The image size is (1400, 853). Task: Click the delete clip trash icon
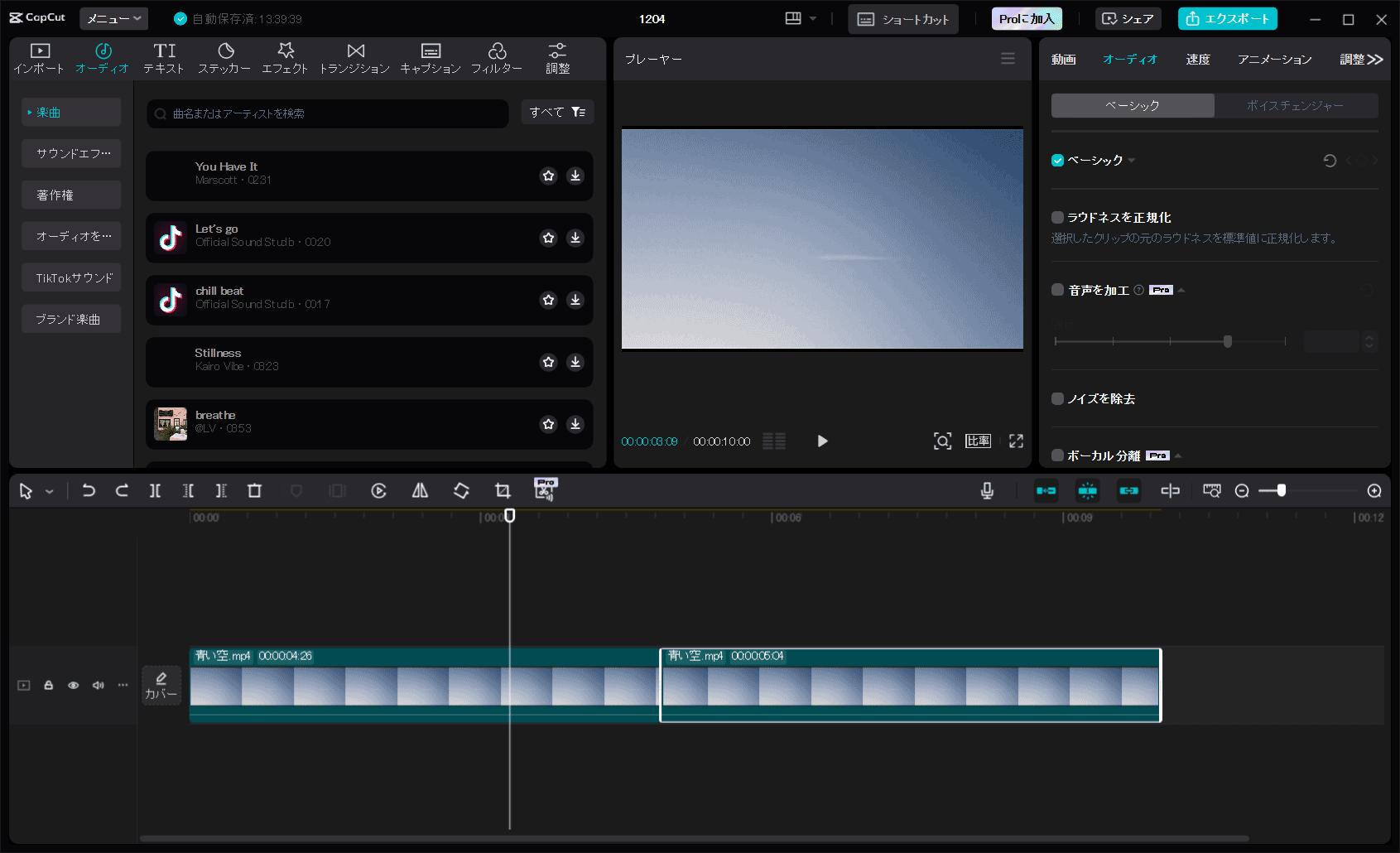[254, 491]
